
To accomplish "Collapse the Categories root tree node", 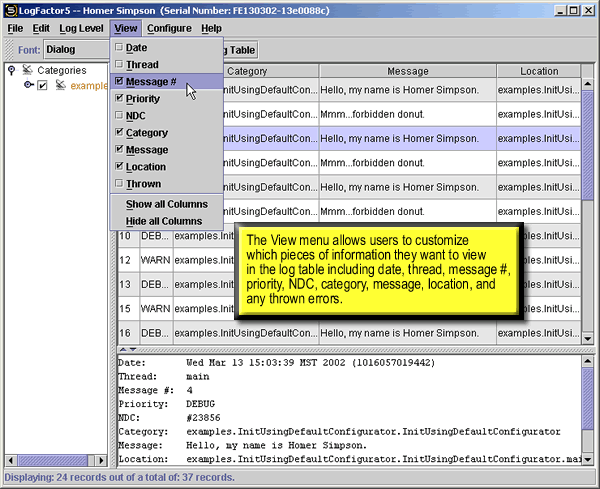I will (11, 70).
